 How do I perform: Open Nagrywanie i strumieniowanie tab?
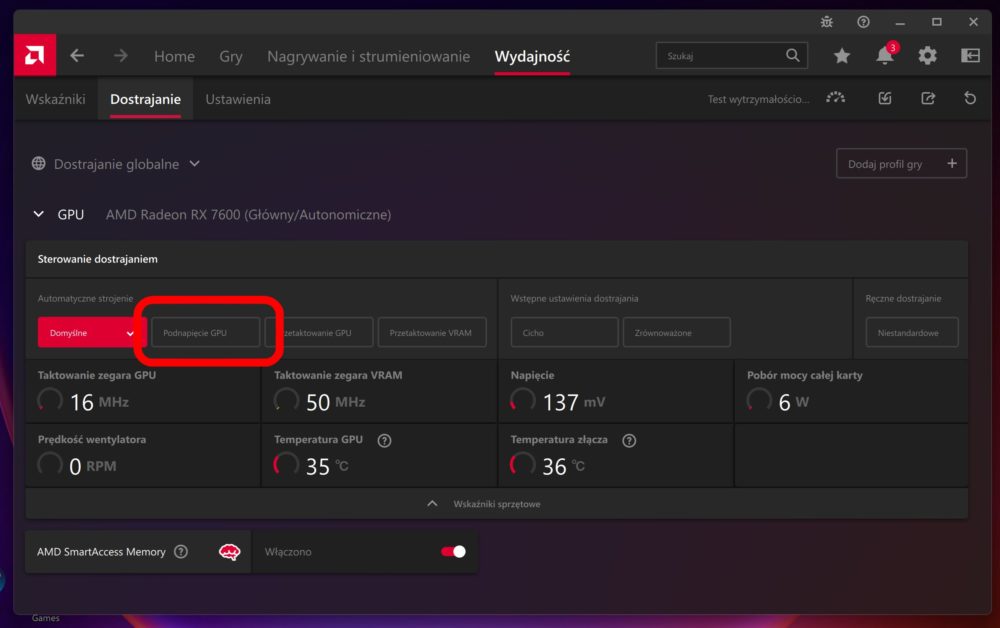[x=369, y=56]
